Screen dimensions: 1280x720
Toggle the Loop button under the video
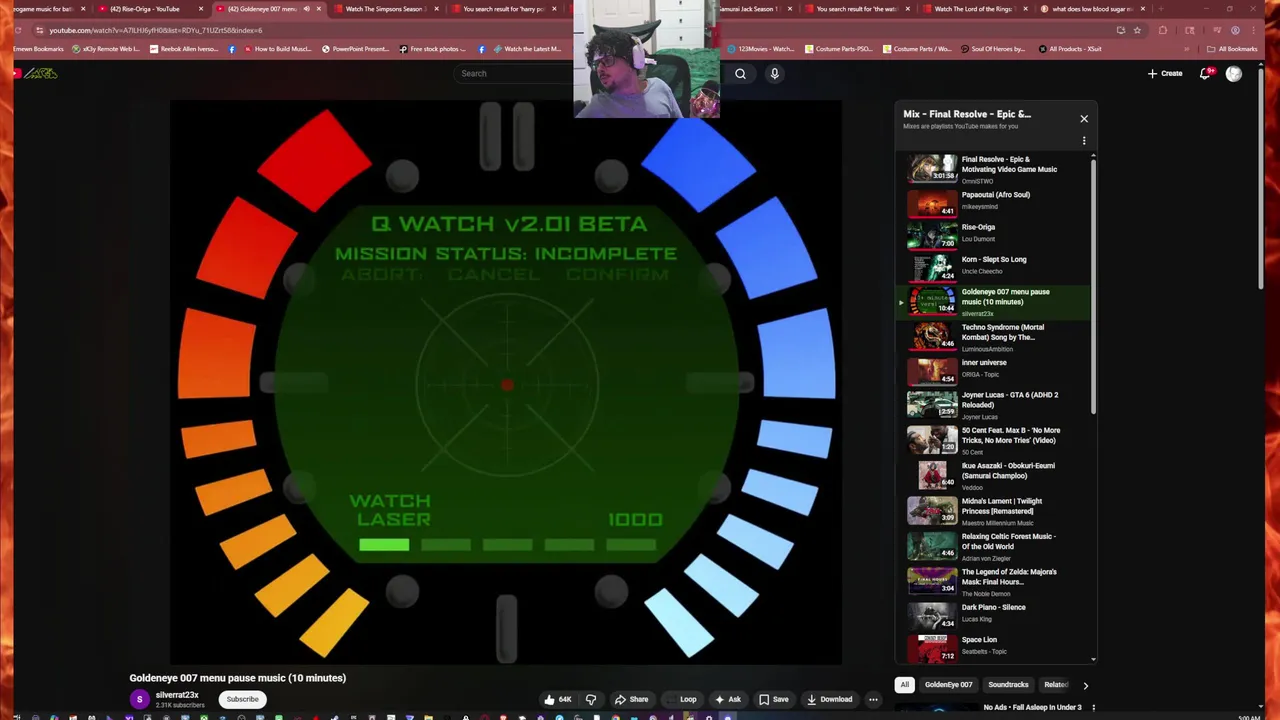683,700
